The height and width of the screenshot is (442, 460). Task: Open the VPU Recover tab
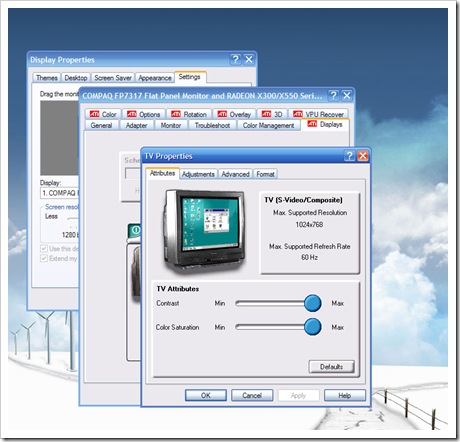click(318, 114)
